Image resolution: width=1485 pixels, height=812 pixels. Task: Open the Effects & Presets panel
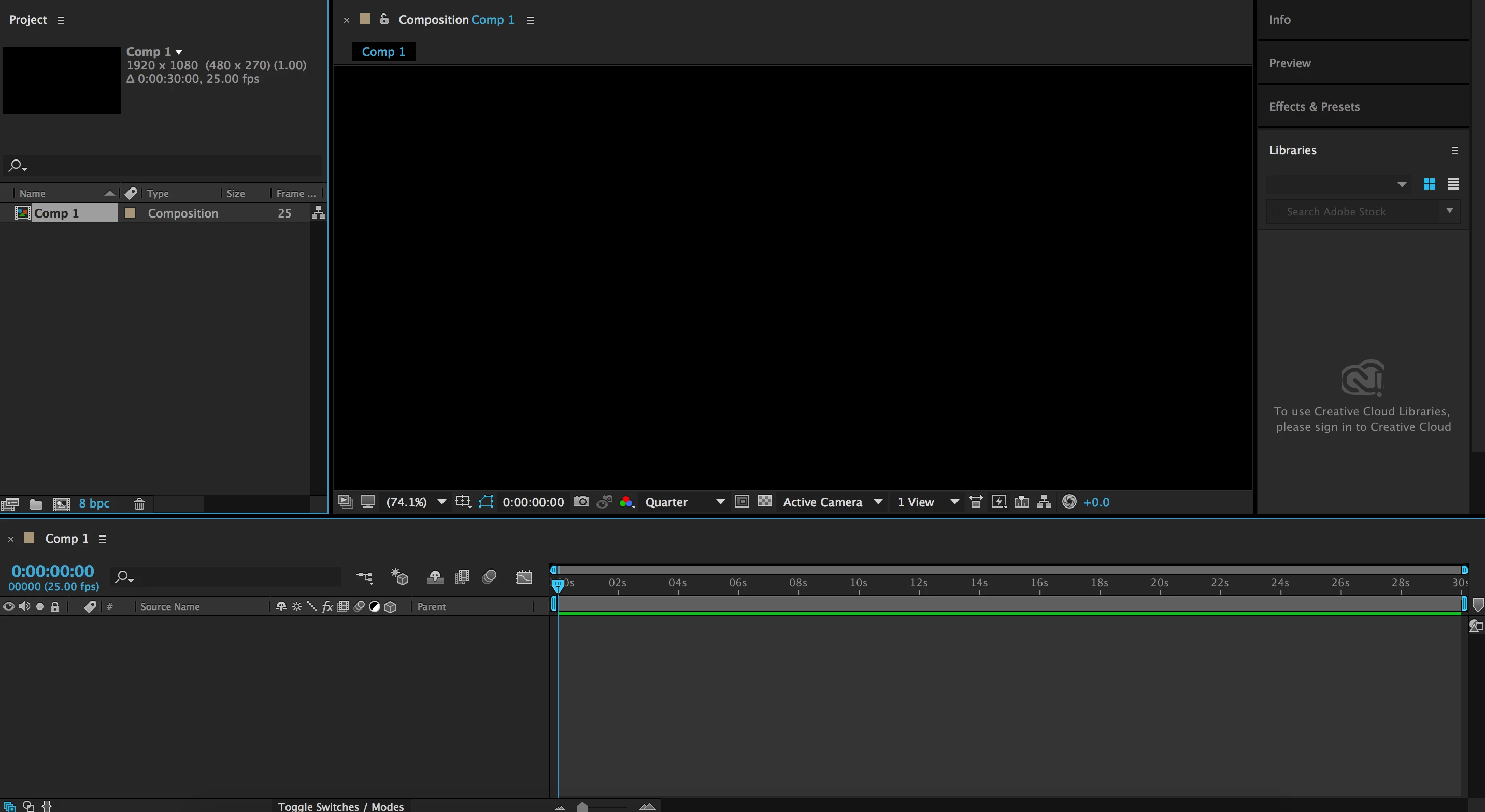coord(1314,107)
